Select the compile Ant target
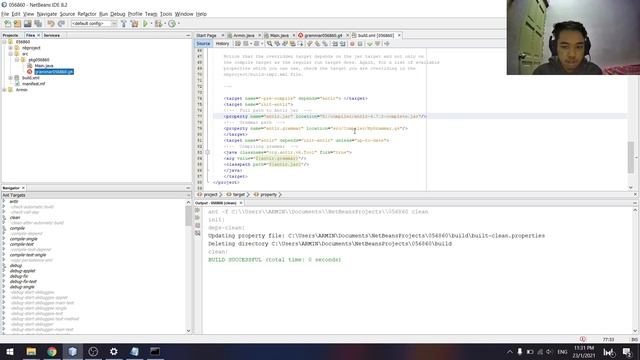This screenshot has height=360, width=640. coord(17,228)
